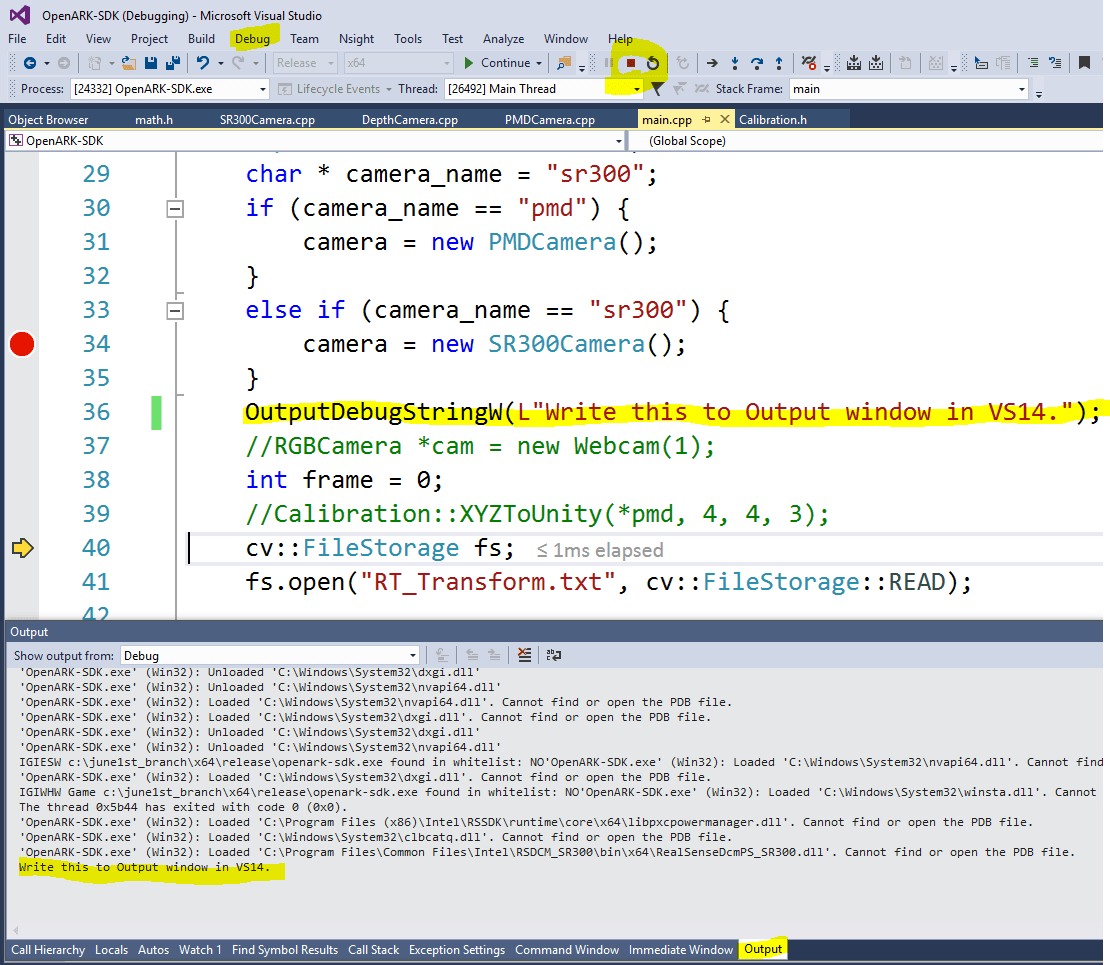Click the Open File folder icon

(x=129, y=63)
